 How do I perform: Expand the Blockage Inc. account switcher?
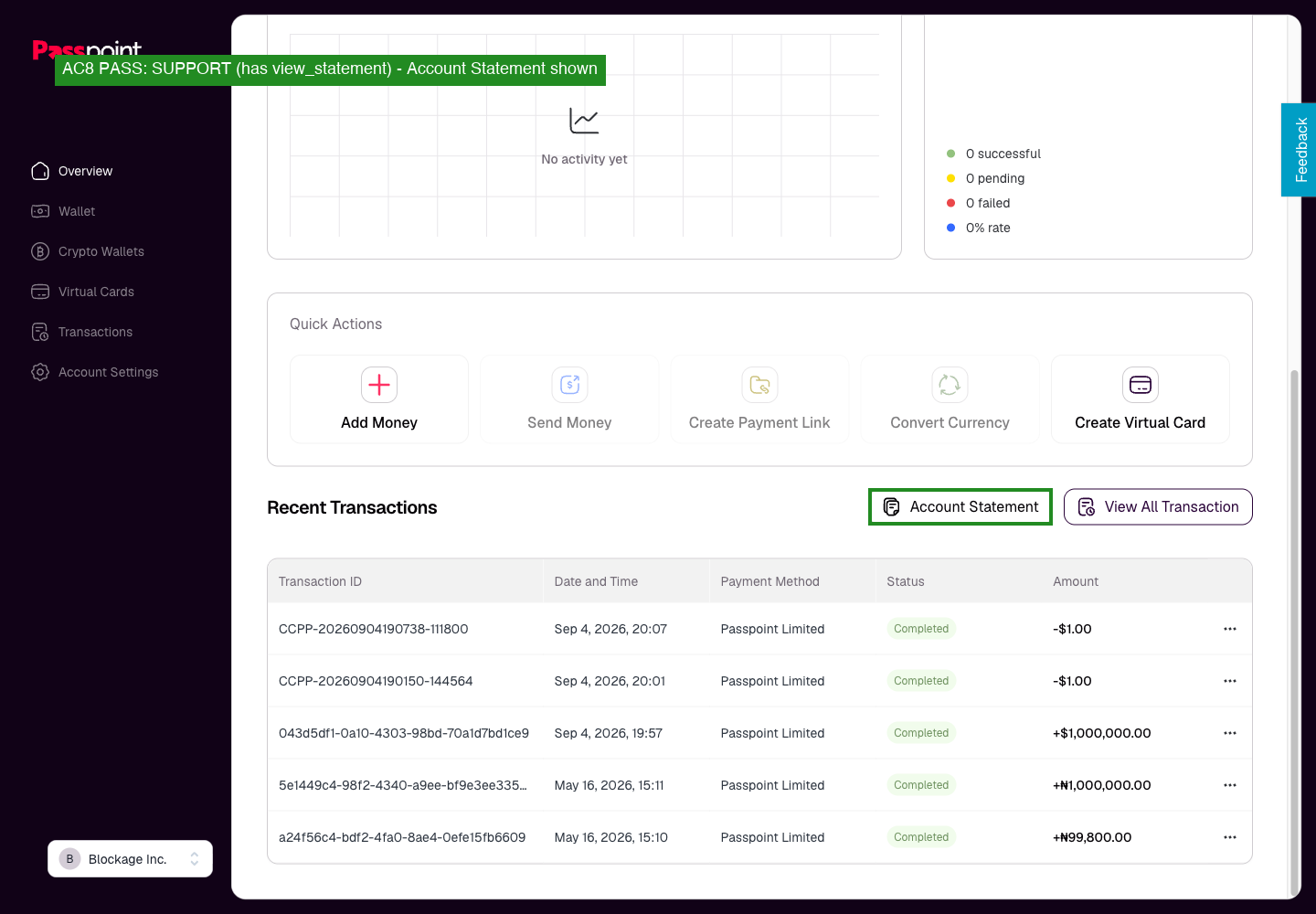coord(130,858)
